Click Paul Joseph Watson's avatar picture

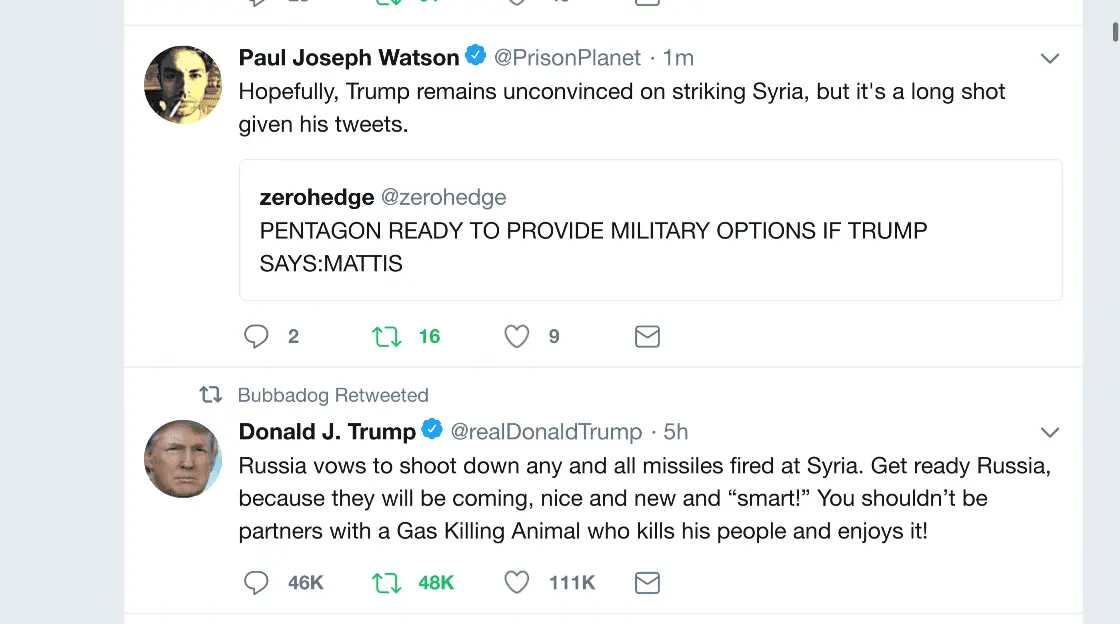[183, 85]
